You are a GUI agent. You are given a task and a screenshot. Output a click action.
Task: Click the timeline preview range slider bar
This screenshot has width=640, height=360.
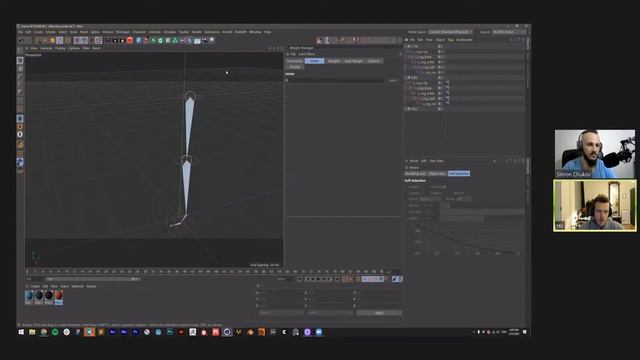[92, 279]
